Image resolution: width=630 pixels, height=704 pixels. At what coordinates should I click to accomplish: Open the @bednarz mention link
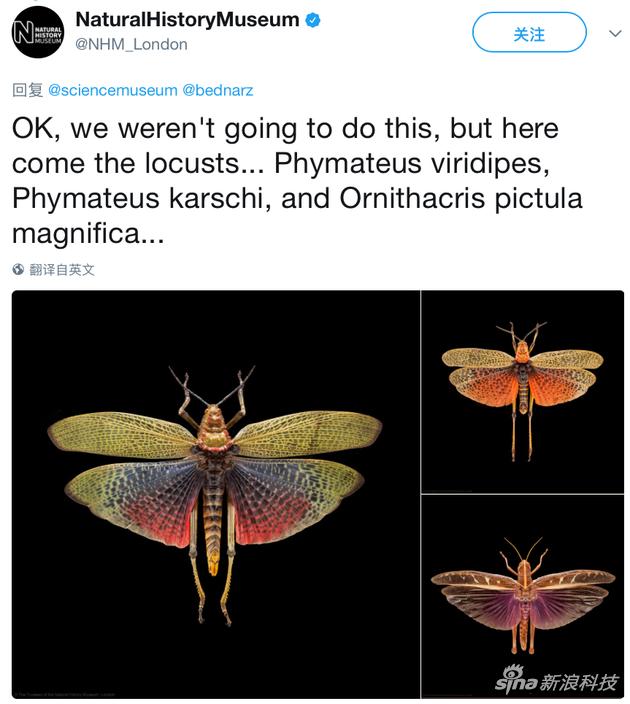218,90
